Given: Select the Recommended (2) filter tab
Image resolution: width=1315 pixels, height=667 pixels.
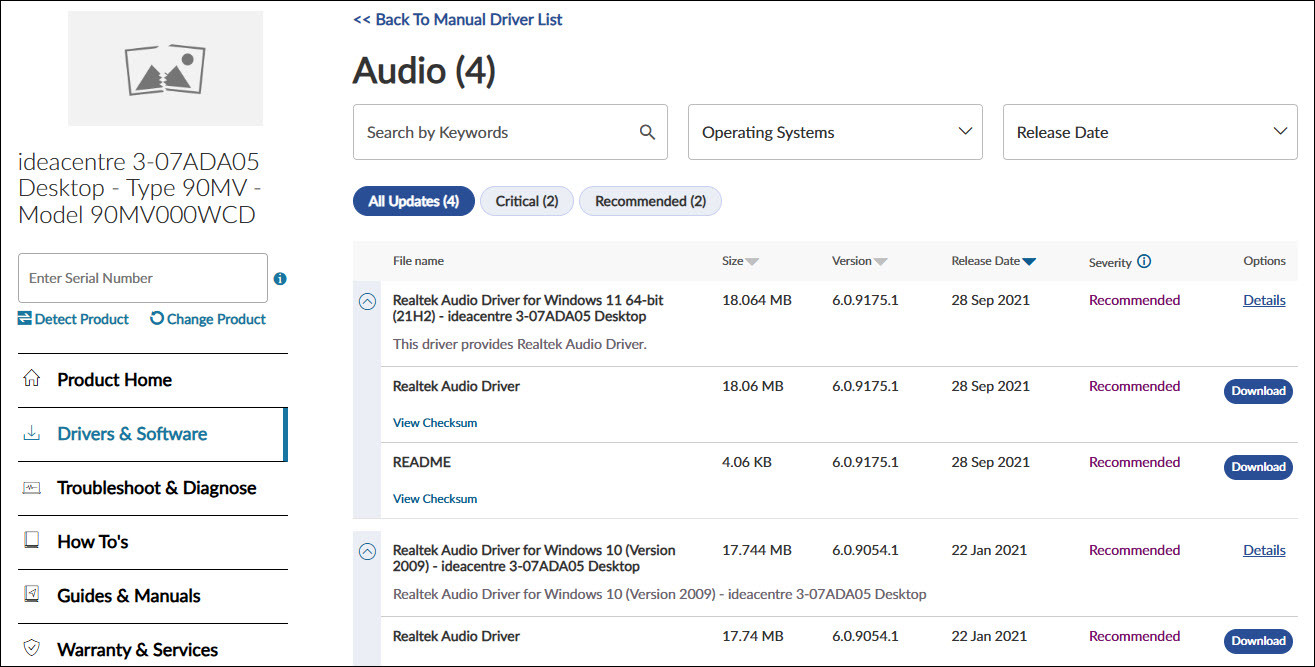Looking at the screenshot, I should click(x=650, y=201).
